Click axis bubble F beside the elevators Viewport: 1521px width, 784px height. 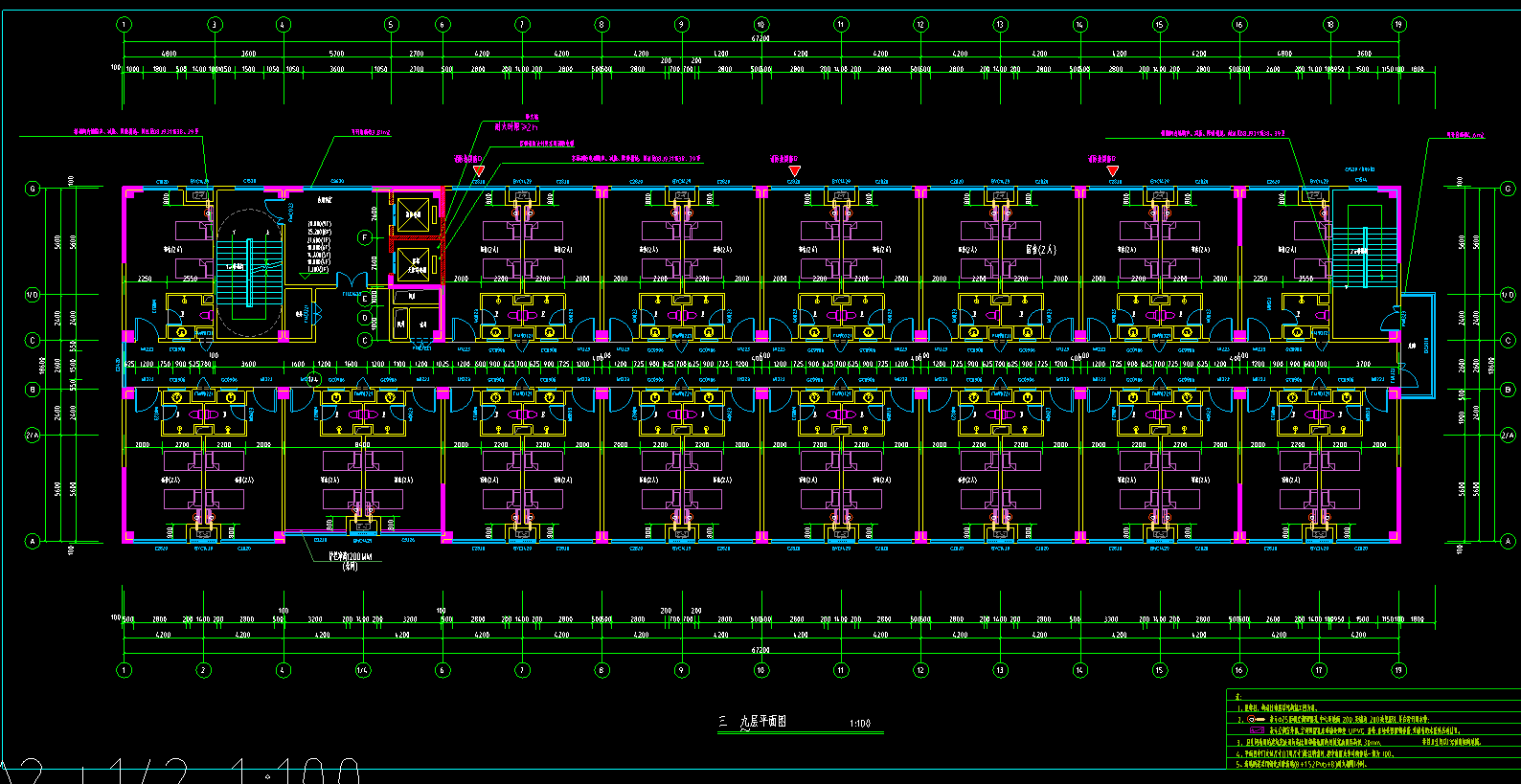point(365,237)
